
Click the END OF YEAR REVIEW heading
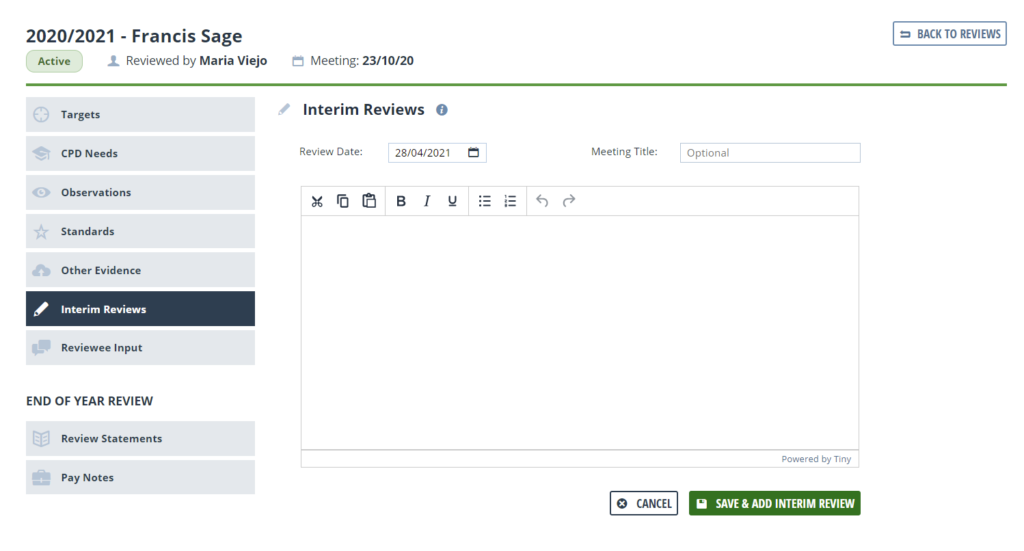tap(89, 401)
